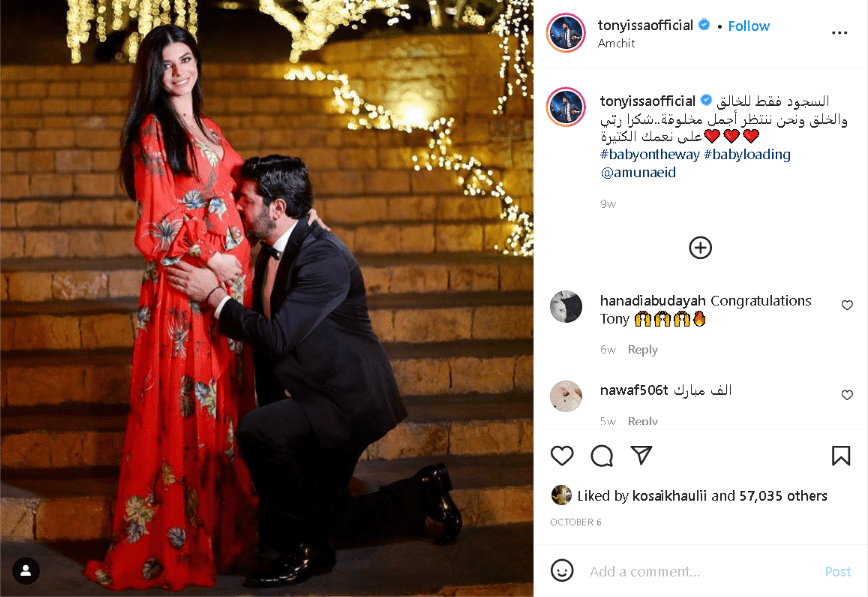Open the #babyloading hashtag
This screenshot has width=868, height=597.
click(747, 155)
